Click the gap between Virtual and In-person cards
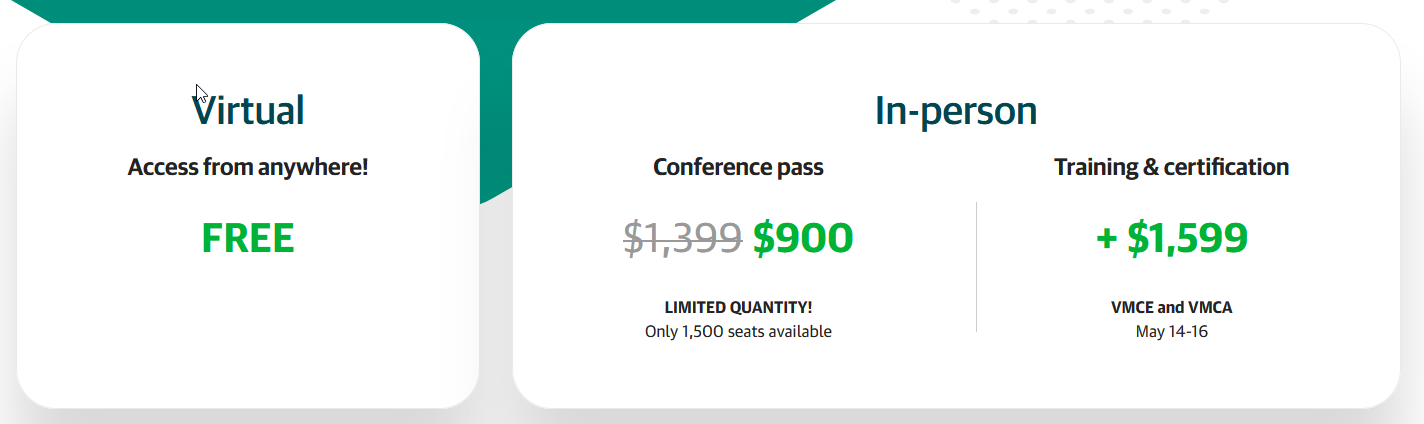Viewport: 1424px width, 424px height. 496,300
